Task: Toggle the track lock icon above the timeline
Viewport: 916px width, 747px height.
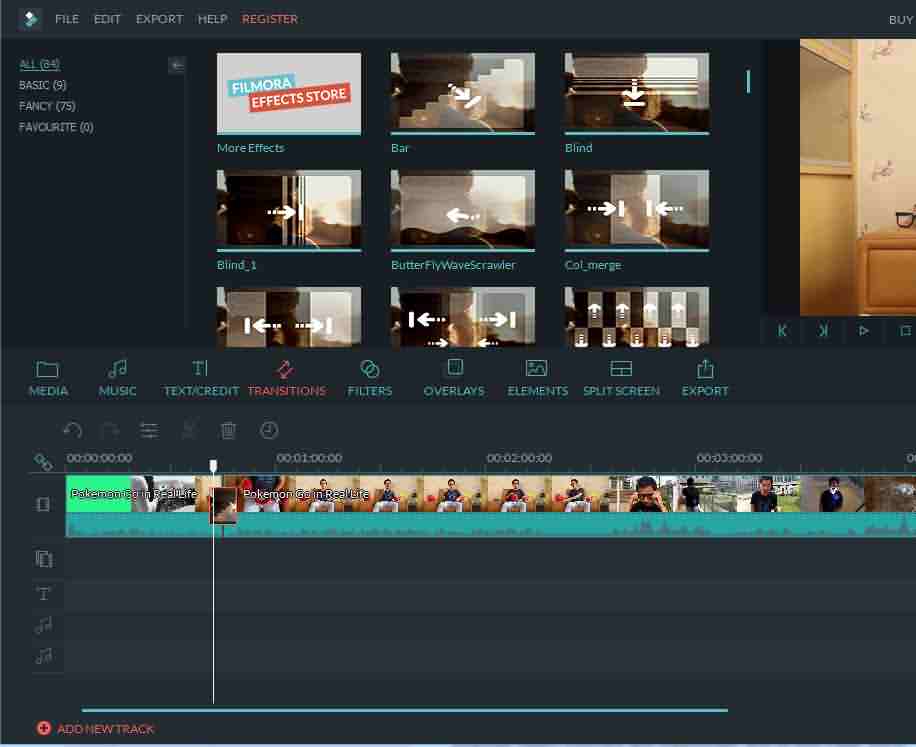Action: point(43,462)
